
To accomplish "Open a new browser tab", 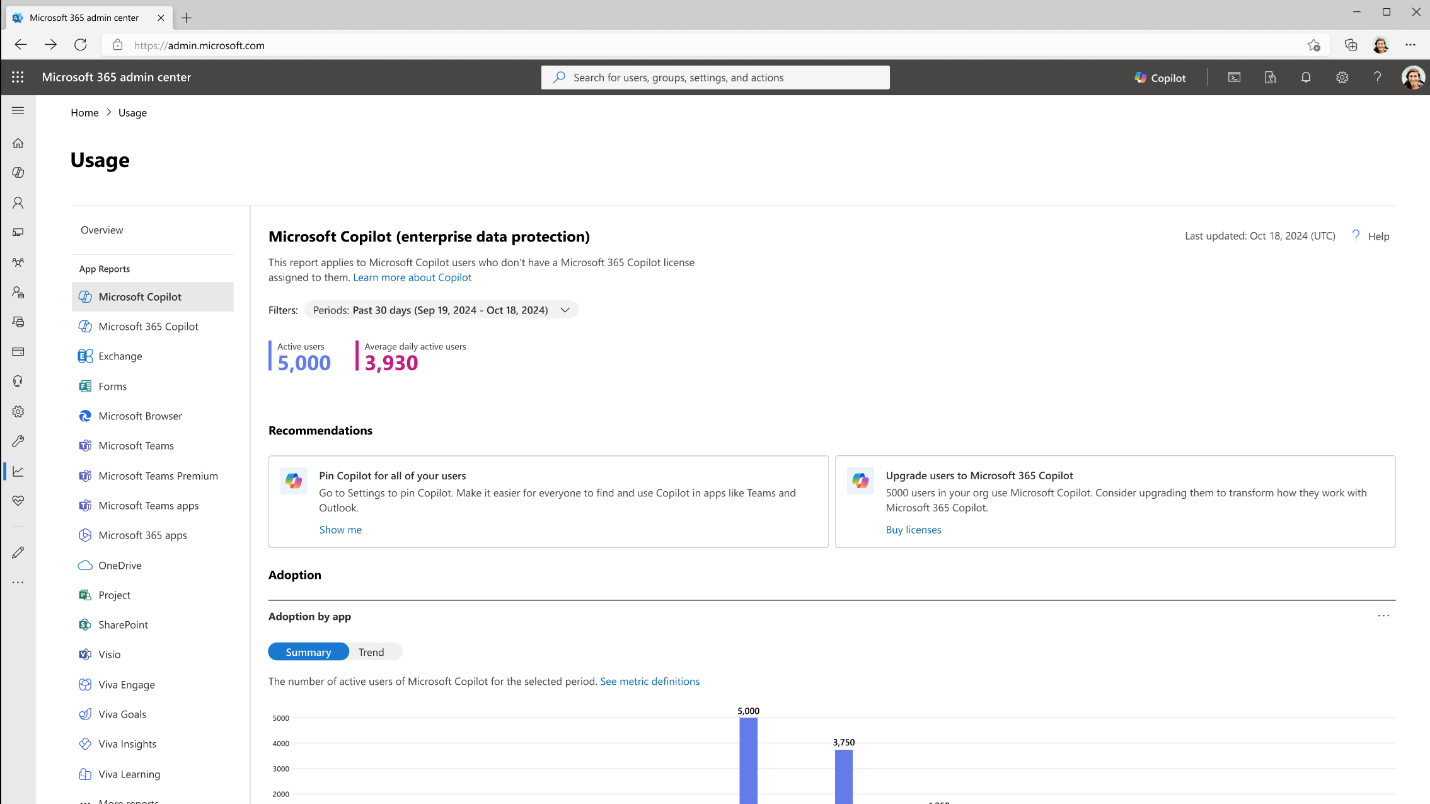I will click(x=186, y=18).
